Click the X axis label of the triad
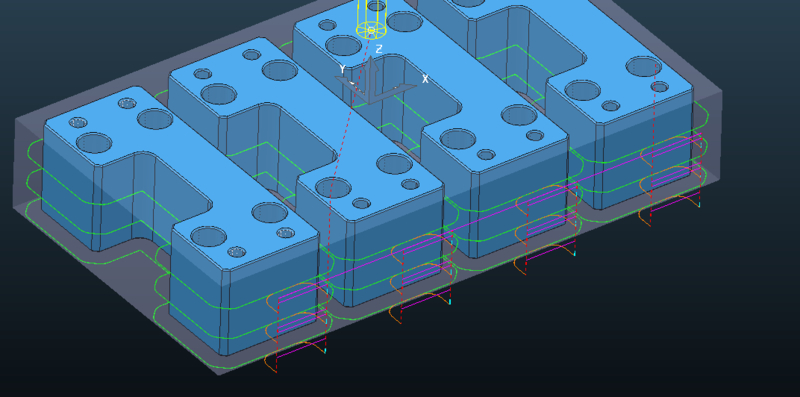Viewport: 800px width, 397px height. click(425, 79)
